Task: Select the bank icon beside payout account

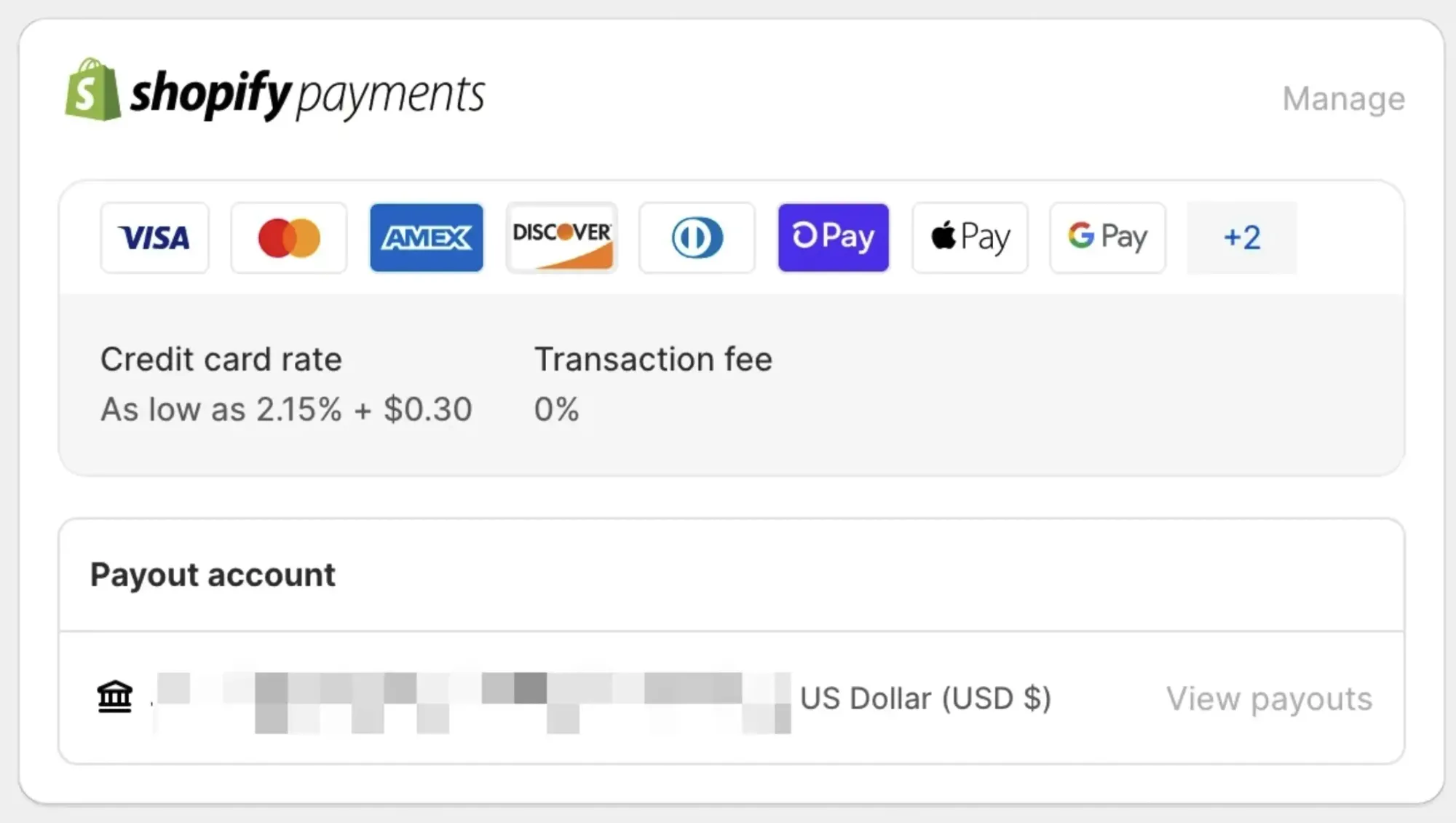Action: coord(114,697)
